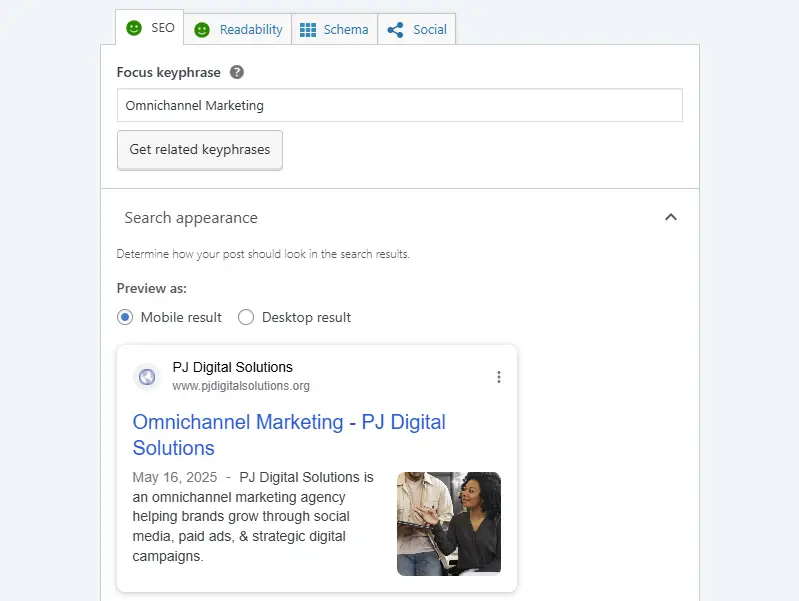The image size is (799, 601).
Task: Click PJ Digital Solutions site name
Action: tap(232, 367)
